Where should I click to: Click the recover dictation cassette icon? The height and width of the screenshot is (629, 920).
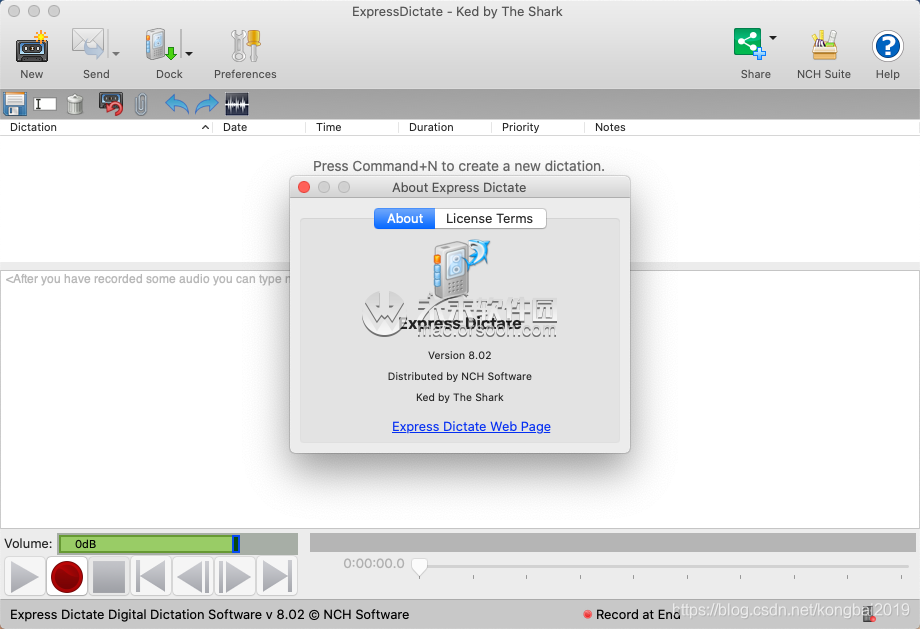[x=111, y=104]
